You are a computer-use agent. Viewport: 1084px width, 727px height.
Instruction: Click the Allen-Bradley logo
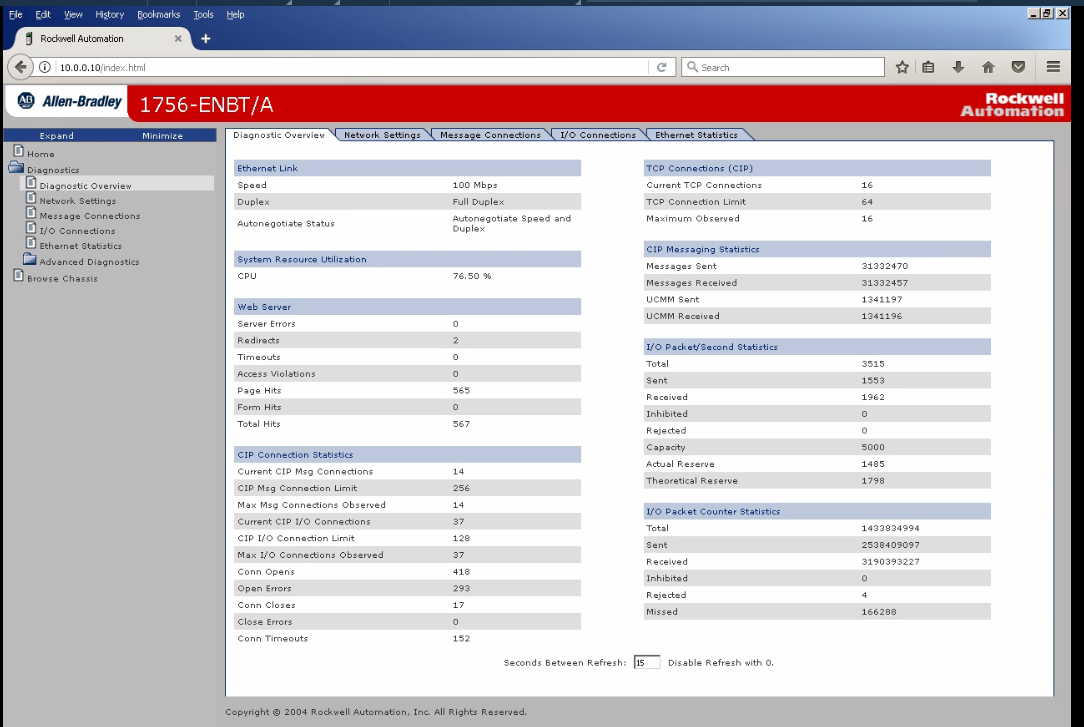(x=70, y=102)
